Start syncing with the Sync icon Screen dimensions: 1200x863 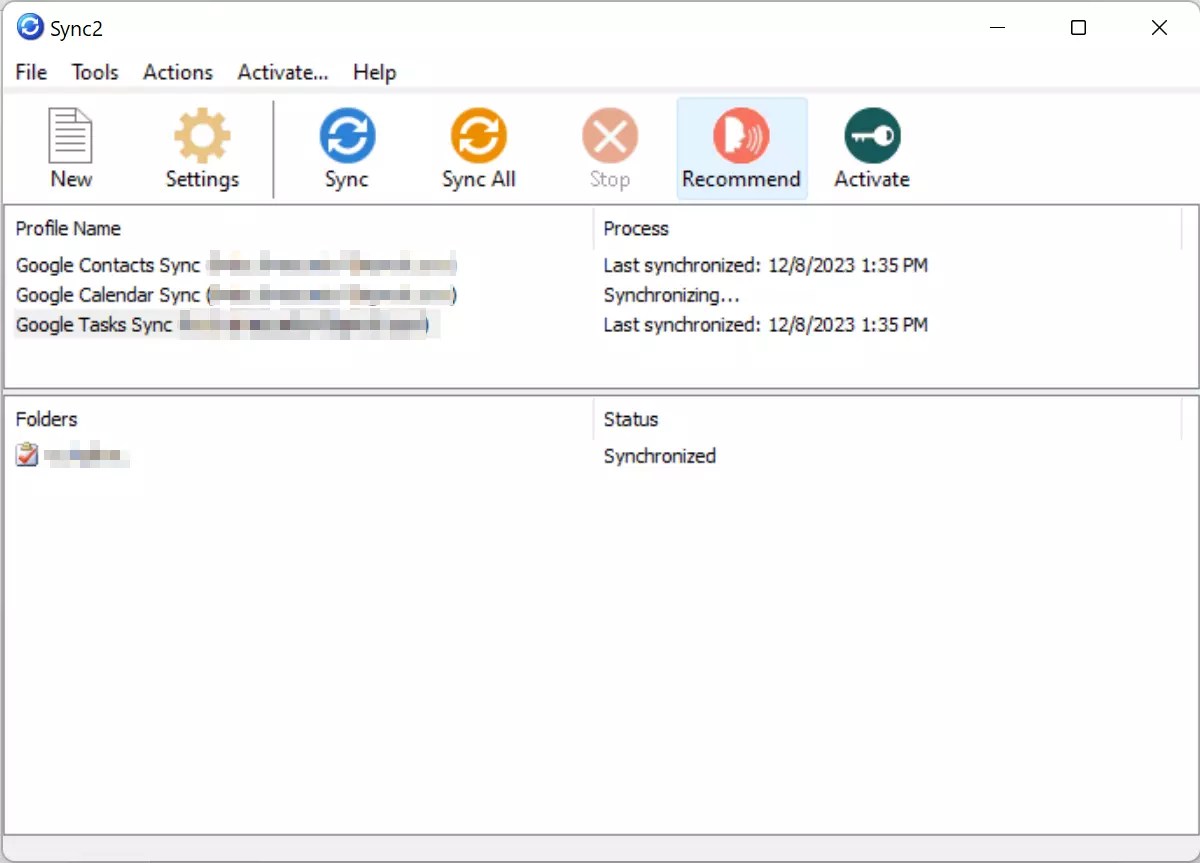pyautogui.click(x=346, y=148)
